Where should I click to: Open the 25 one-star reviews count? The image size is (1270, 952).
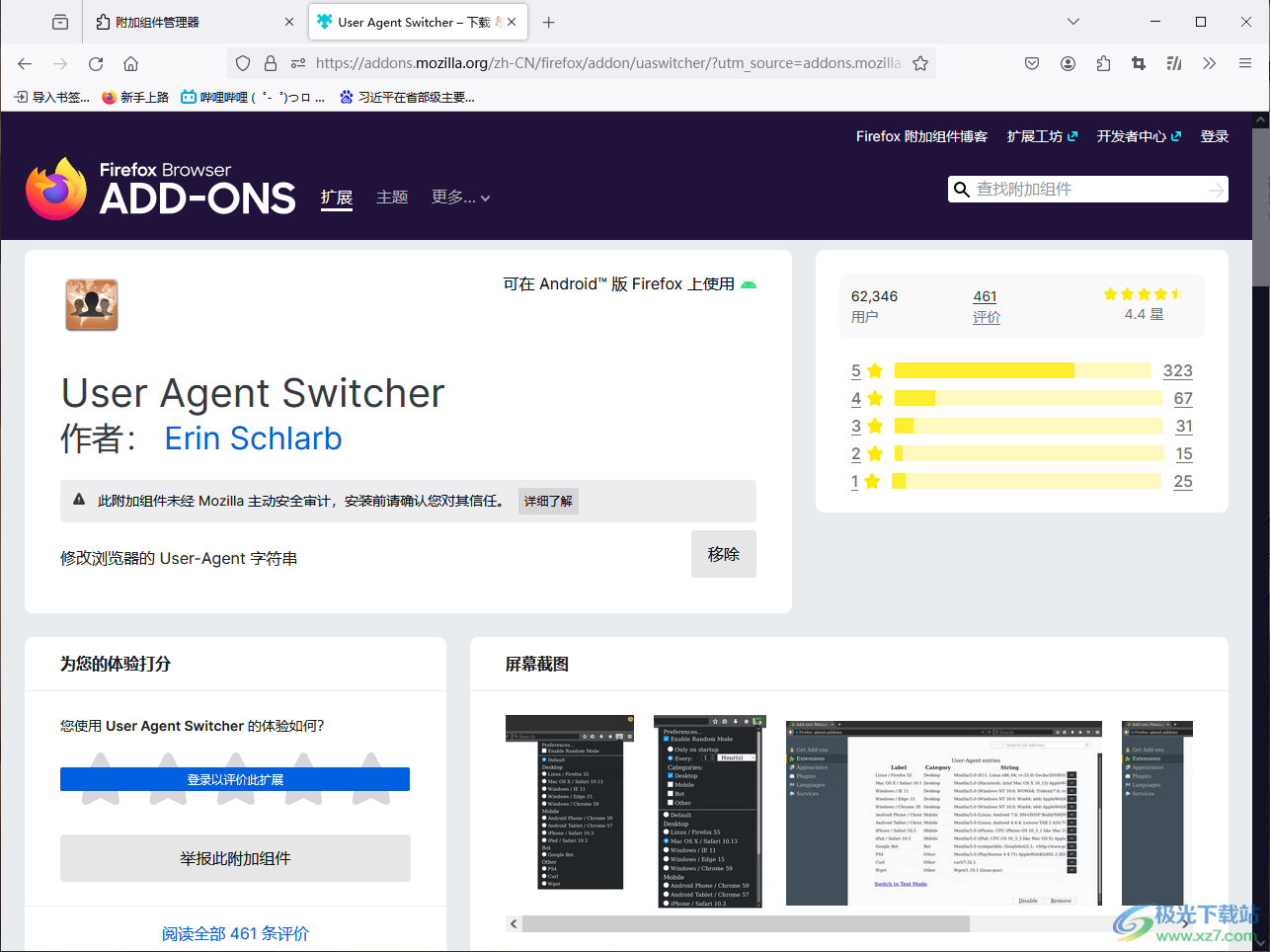tap(1183, 481)
